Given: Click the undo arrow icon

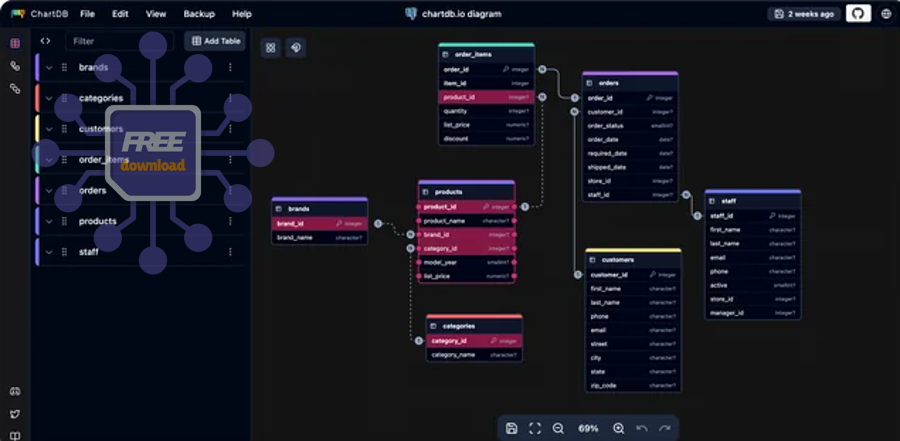Looking at the screenshot, I should pyautogui.click(x=642, y=428).
